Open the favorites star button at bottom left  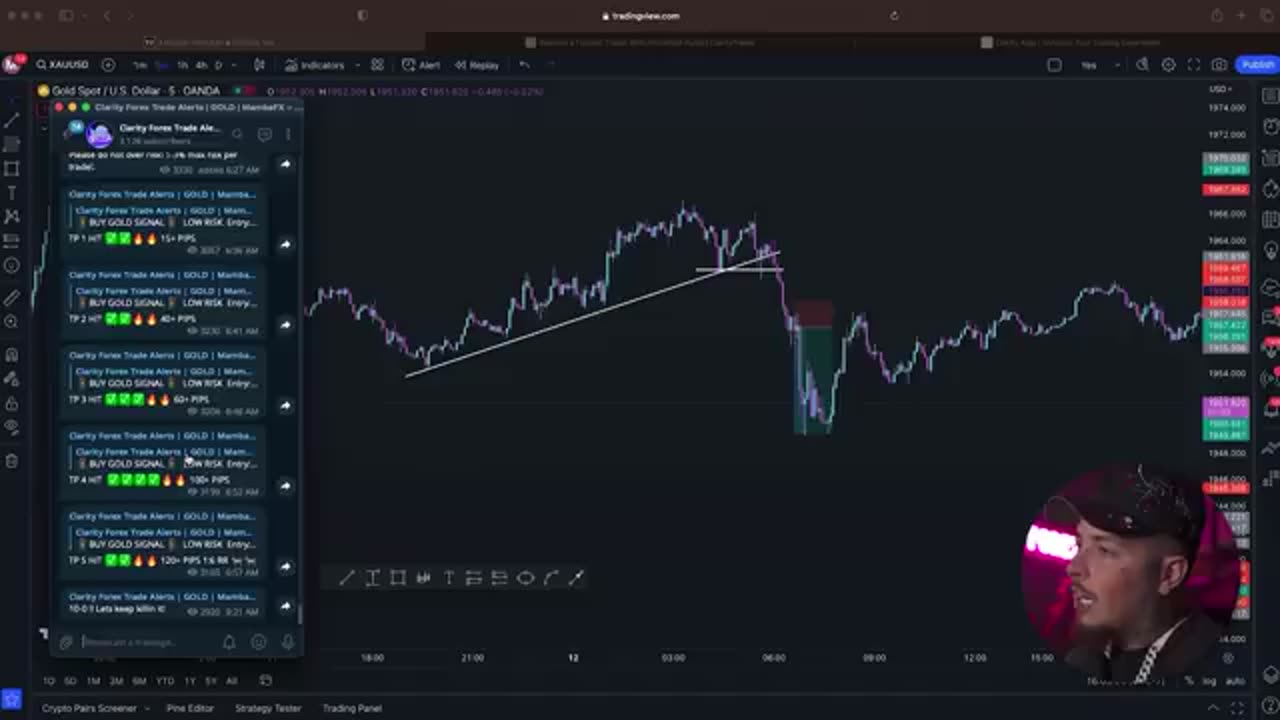click(x=12, y=699)
